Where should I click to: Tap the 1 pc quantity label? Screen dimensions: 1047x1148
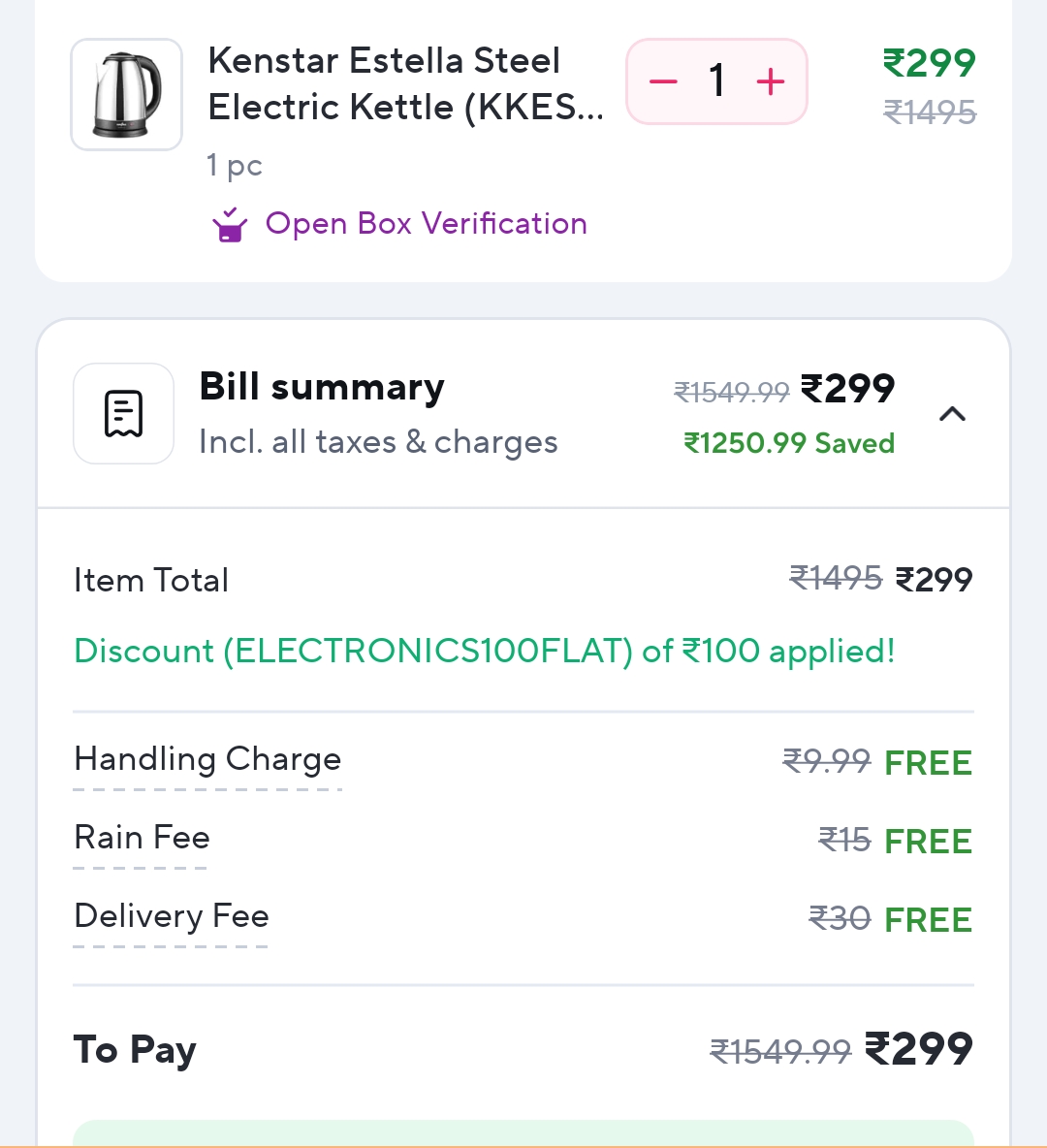point(234,166)
